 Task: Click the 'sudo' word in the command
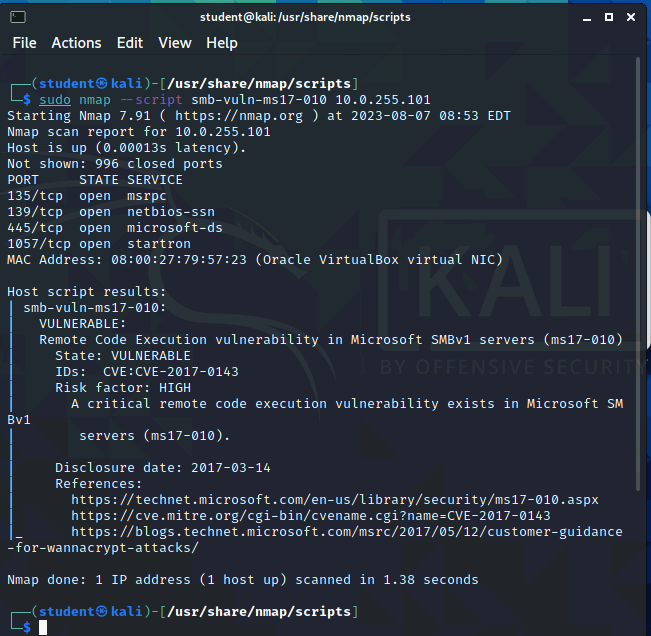[x=55, y=100]
